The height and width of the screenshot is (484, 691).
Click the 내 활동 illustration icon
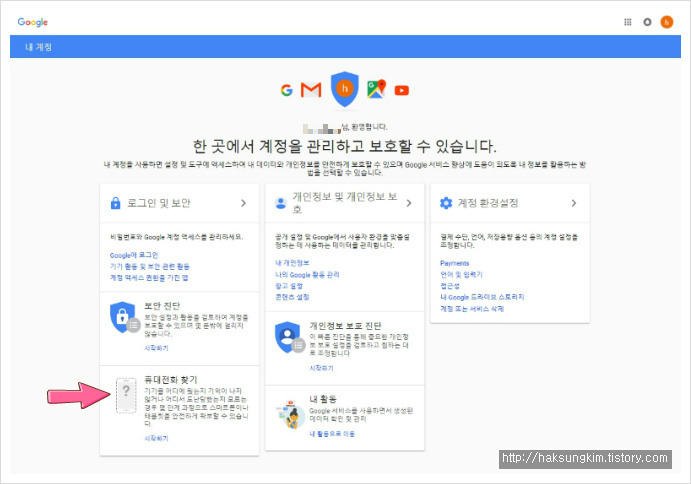(291, 415)
